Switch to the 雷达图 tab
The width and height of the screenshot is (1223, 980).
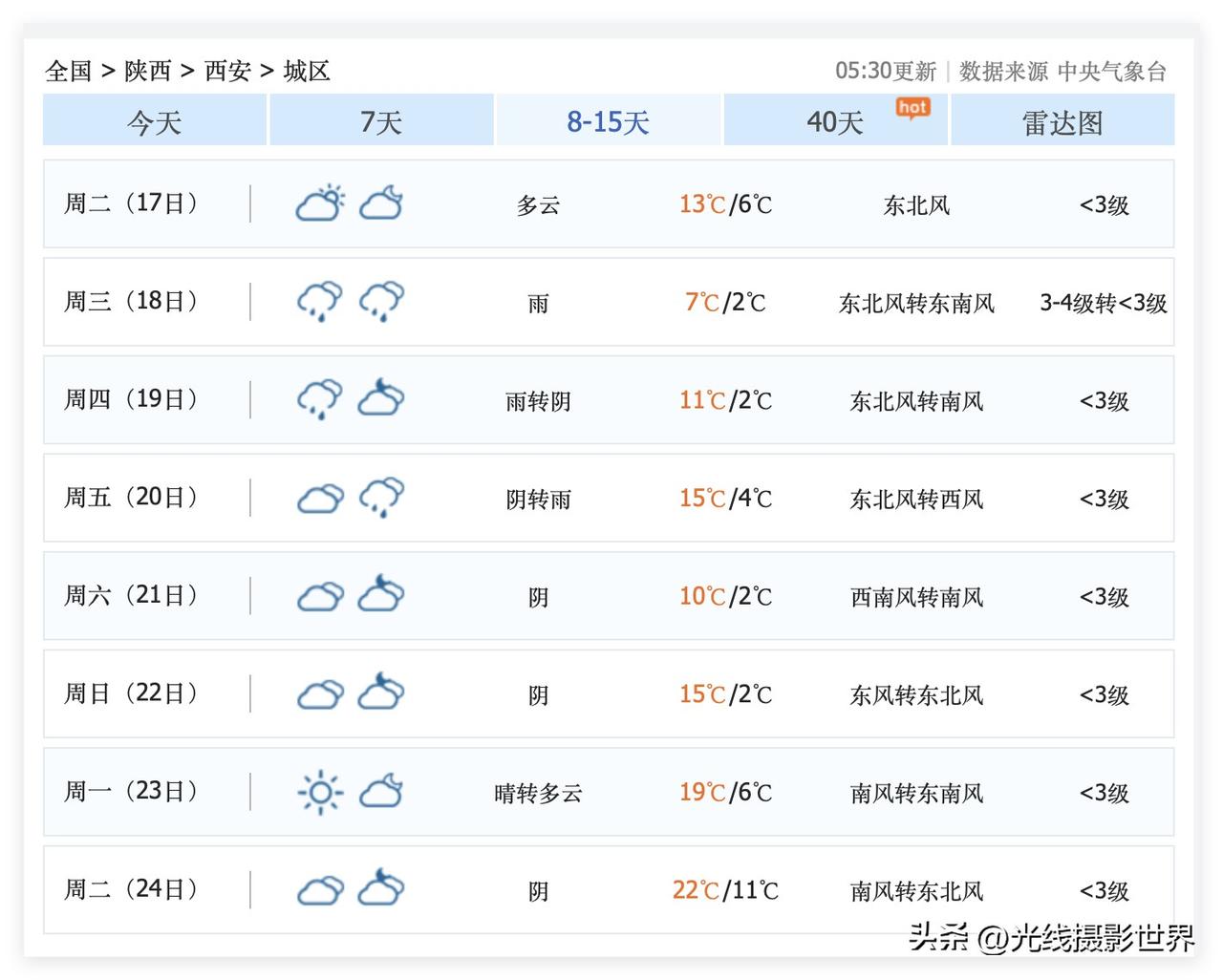pyautogui.click(x=1062, y=121)
